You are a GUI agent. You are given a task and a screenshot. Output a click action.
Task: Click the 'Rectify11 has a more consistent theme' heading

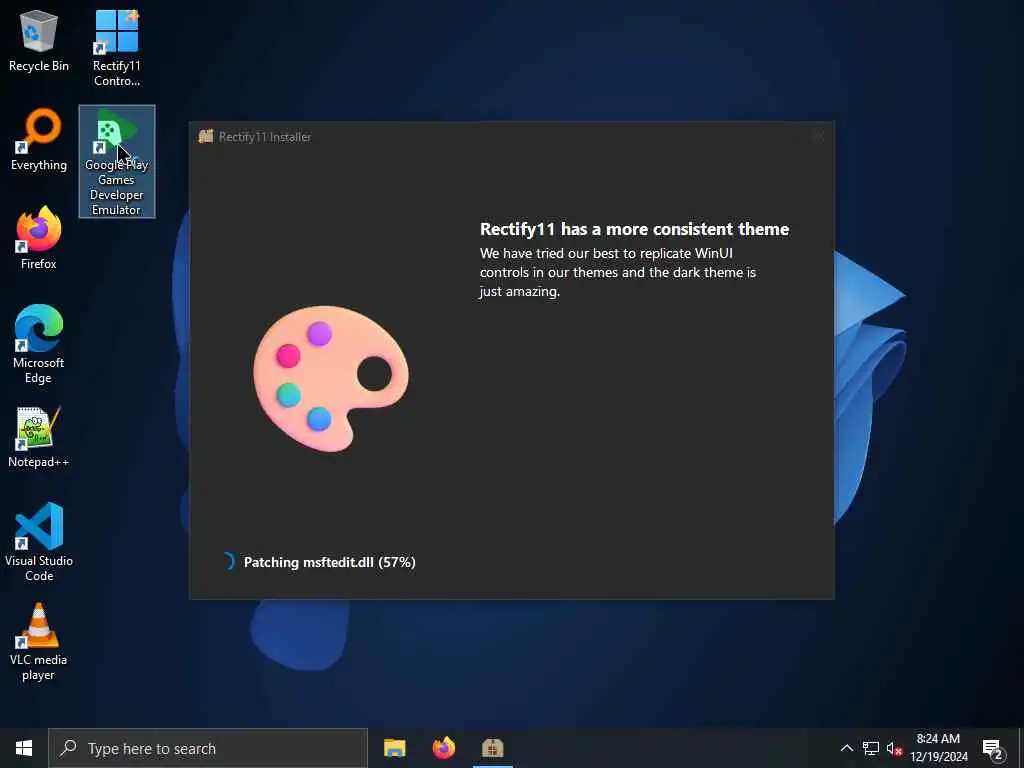[634, 229]
